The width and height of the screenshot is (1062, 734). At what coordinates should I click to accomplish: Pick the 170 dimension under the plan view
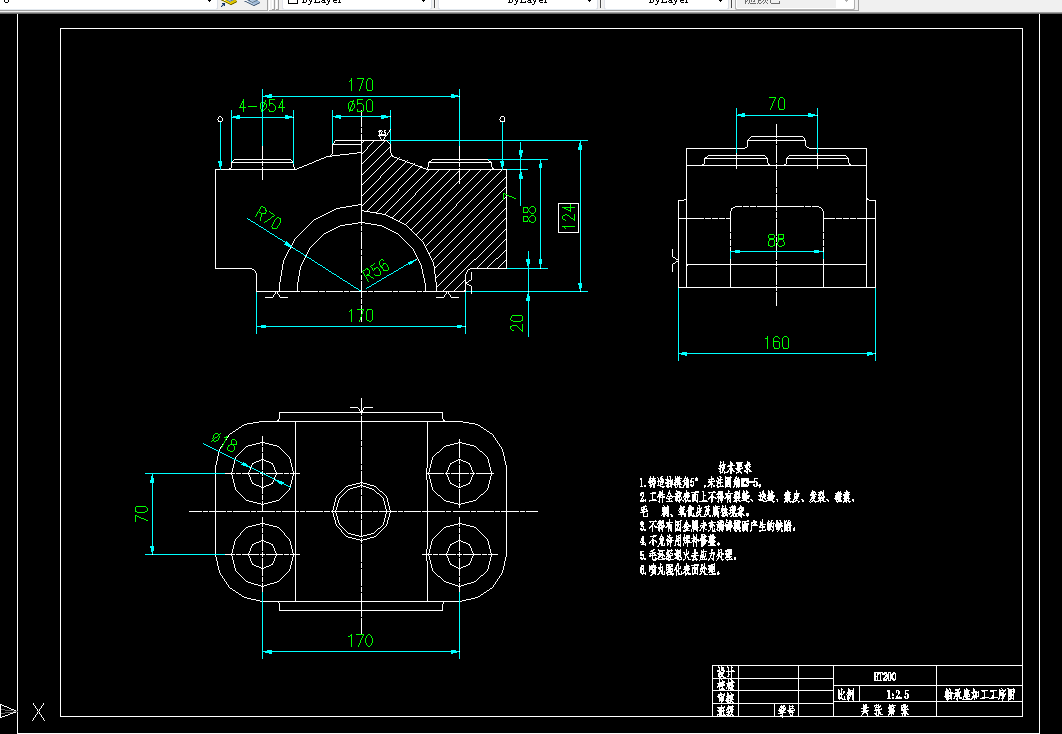(x=360, y=641)
